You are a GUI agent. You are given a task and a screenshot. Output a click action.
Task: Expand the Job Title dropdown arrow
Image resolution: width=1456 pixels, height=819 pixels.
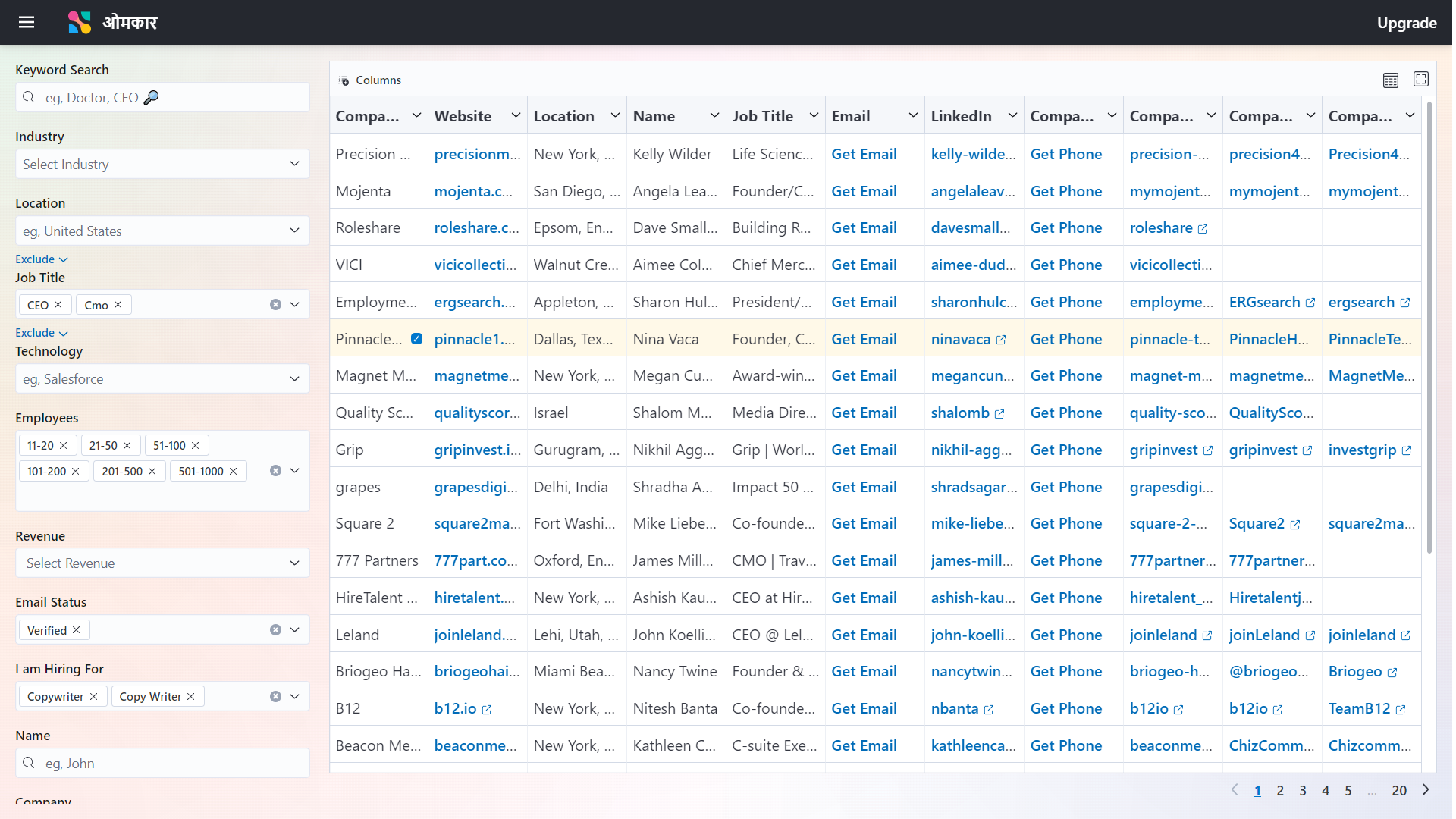(x=295, y=304)
